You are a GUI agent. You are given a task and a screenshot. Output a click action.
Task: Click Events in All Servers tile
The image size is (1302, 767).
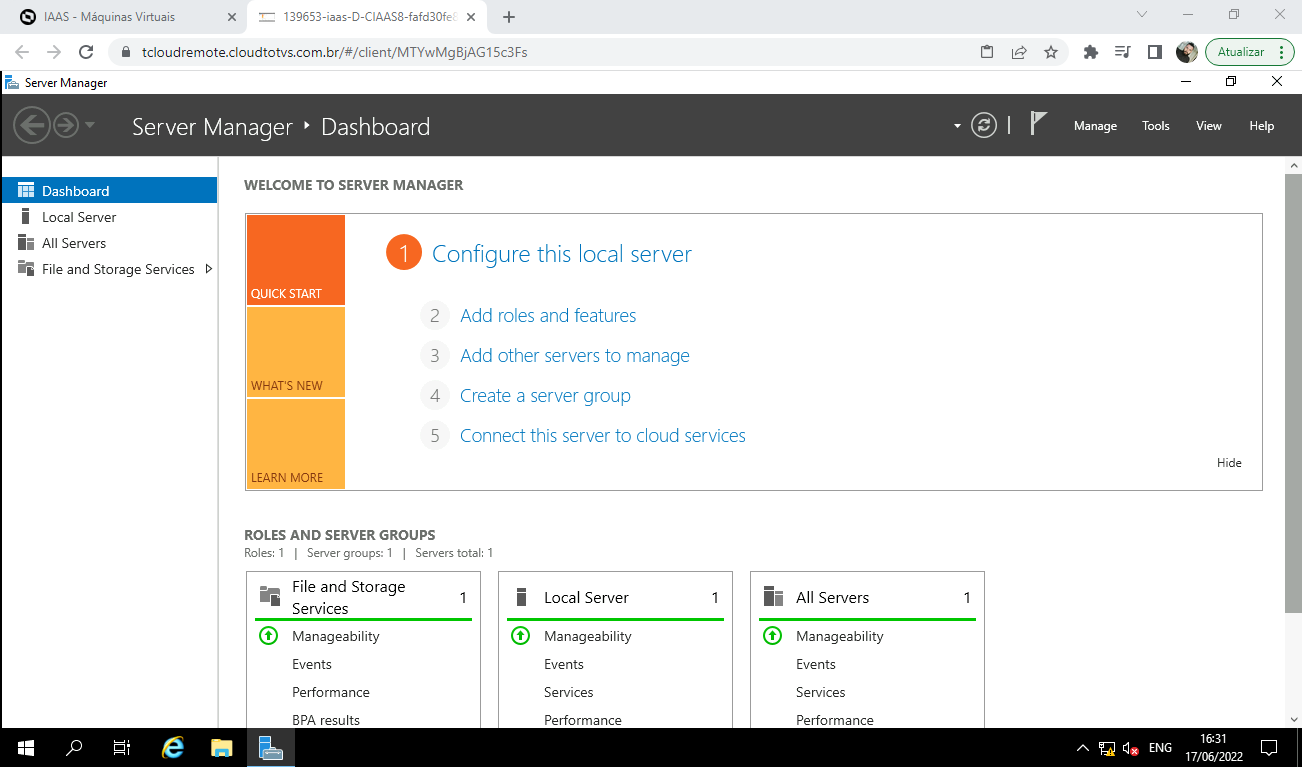(x=816, y=664)
